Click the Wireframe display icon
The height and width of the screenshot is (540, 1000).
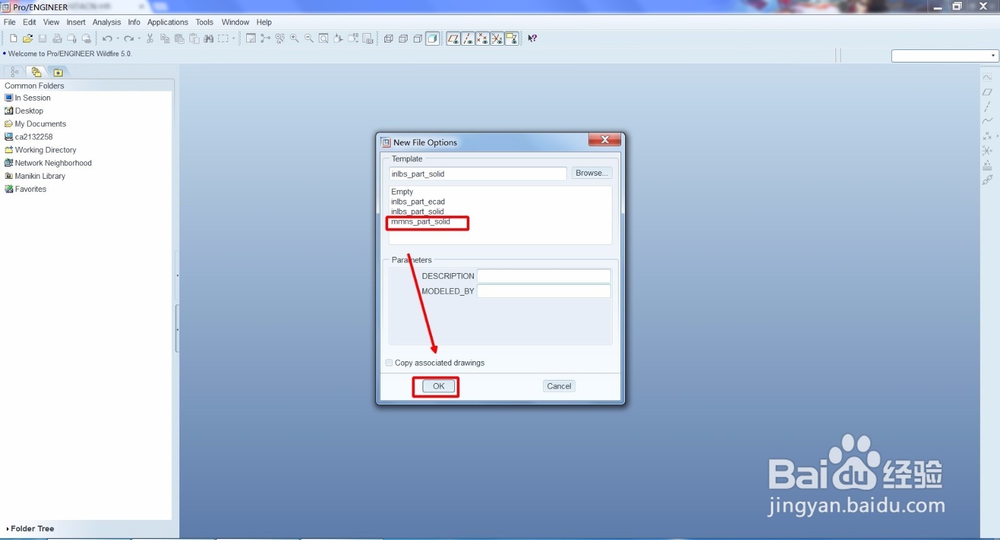(x=388, y=39)
